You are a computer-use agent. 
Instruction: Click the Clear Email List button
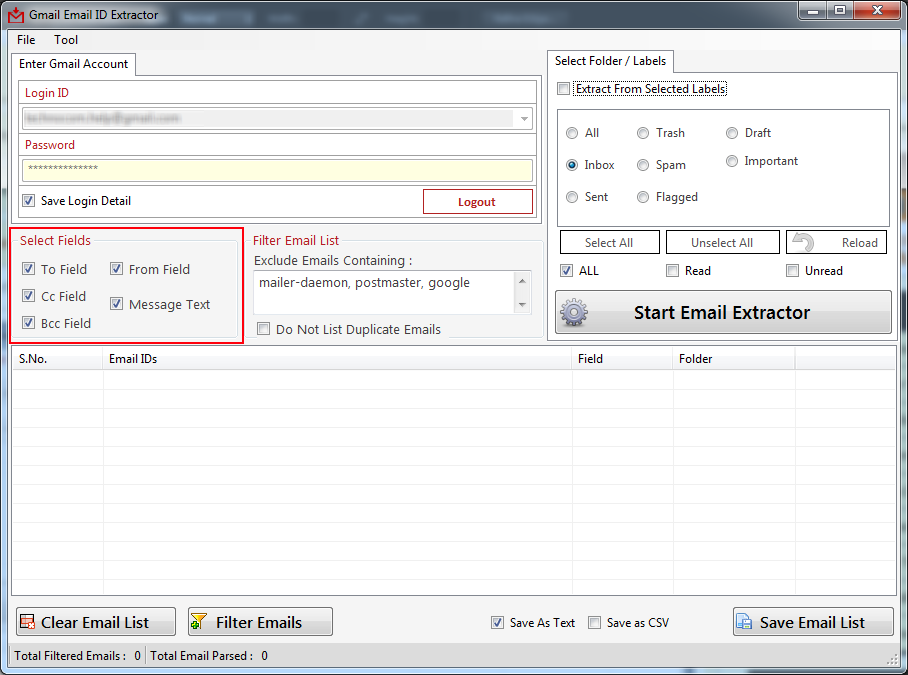96,622
